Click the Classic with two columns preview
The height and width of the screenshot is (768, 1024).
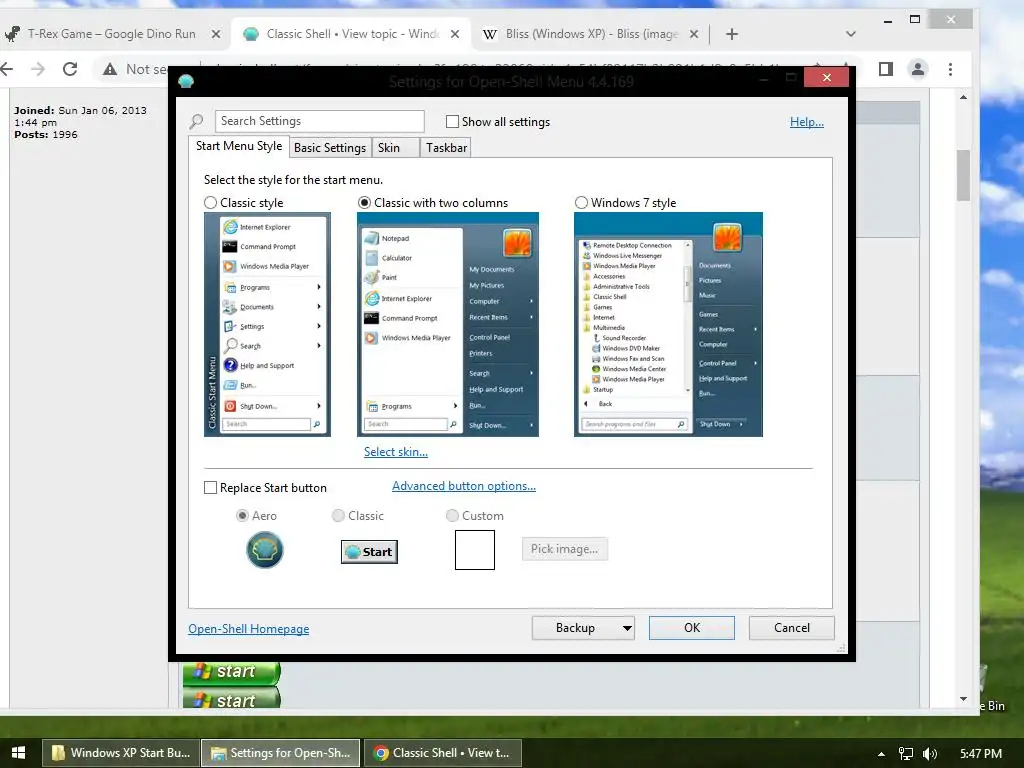pyautogui.click(x=448, y=325)
